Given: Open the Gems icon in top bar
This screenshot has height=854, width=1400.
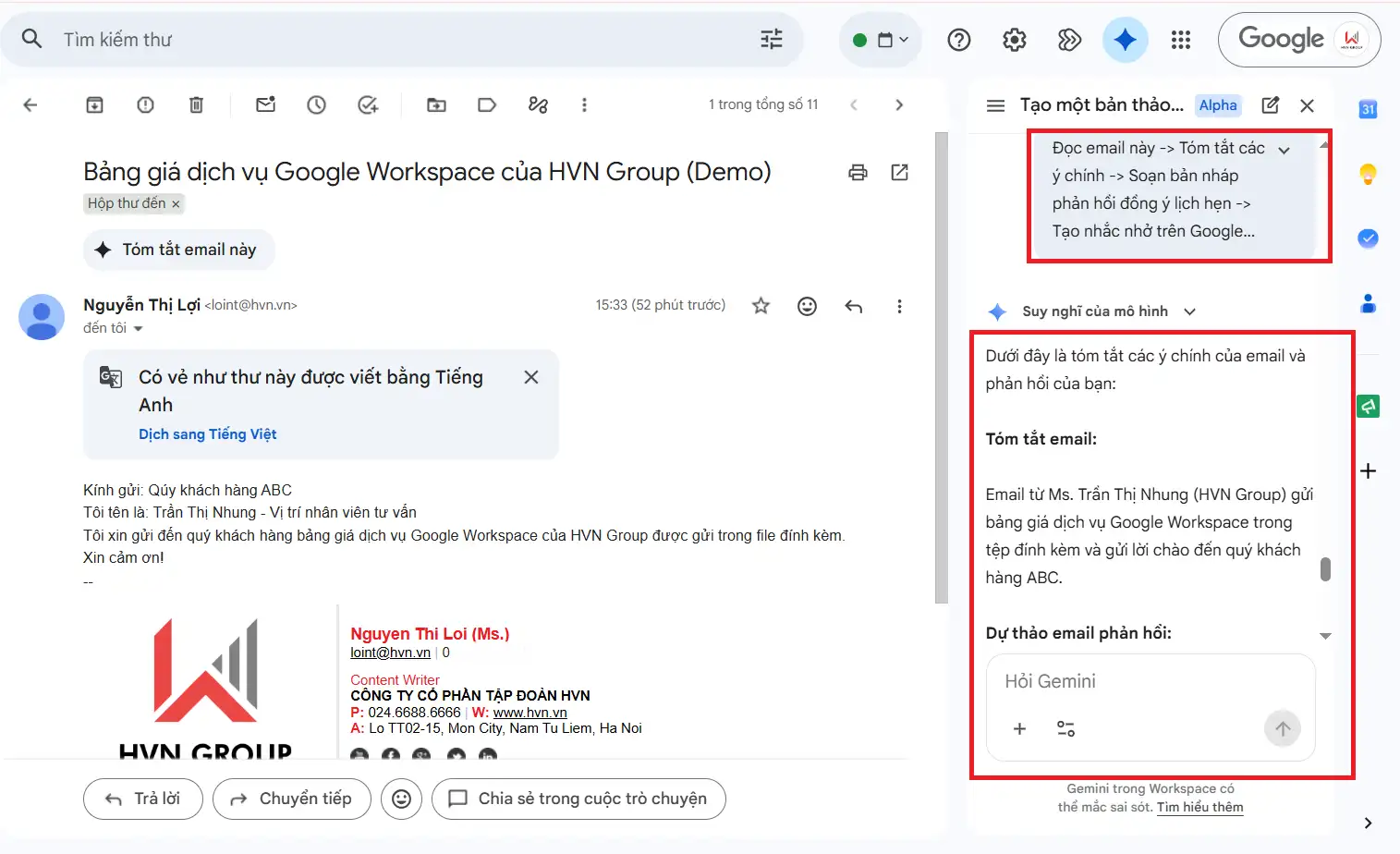Looking at the screenshot, I should tap(1069, 40).
